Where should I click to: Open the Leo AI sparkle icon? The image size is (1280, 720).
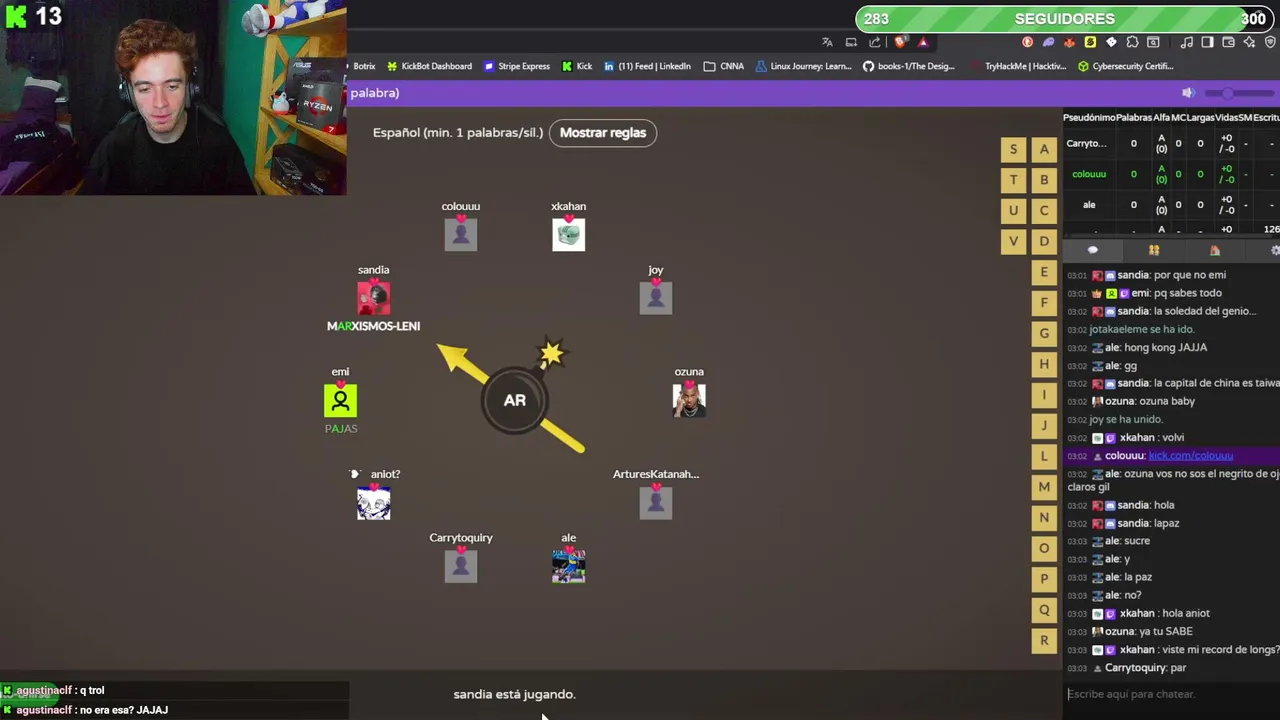(x=1249, y=42)
